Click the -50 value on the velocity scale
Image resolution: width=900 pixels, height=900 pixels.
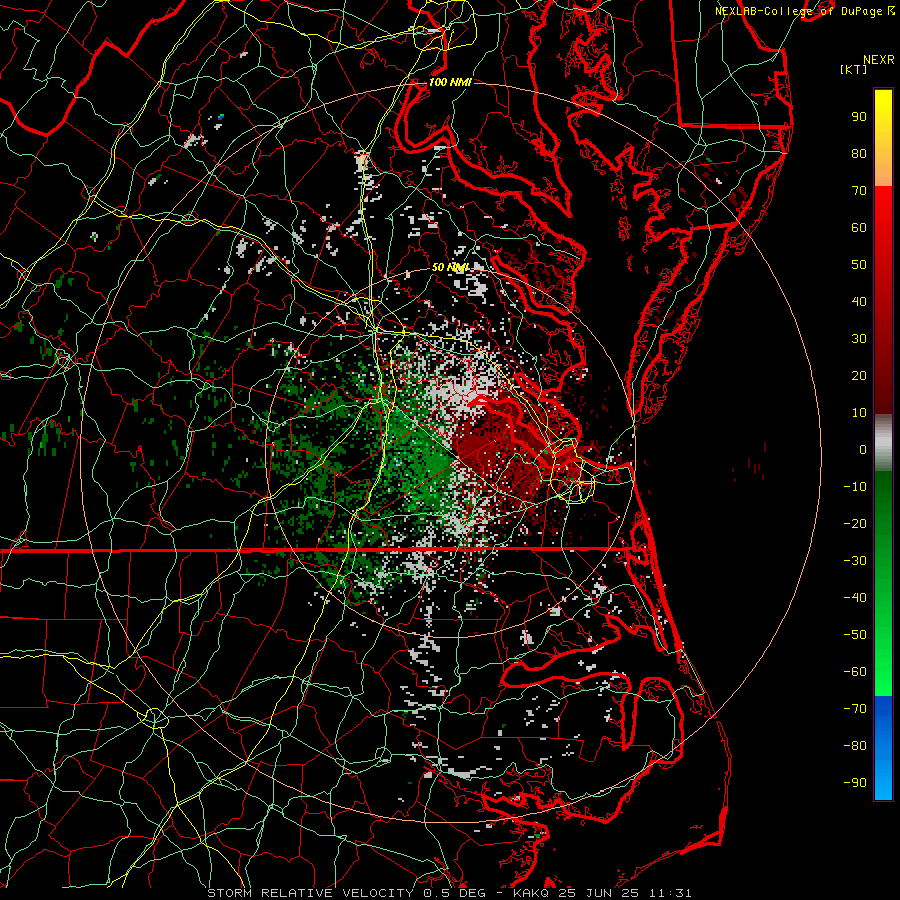pos(855,635)
